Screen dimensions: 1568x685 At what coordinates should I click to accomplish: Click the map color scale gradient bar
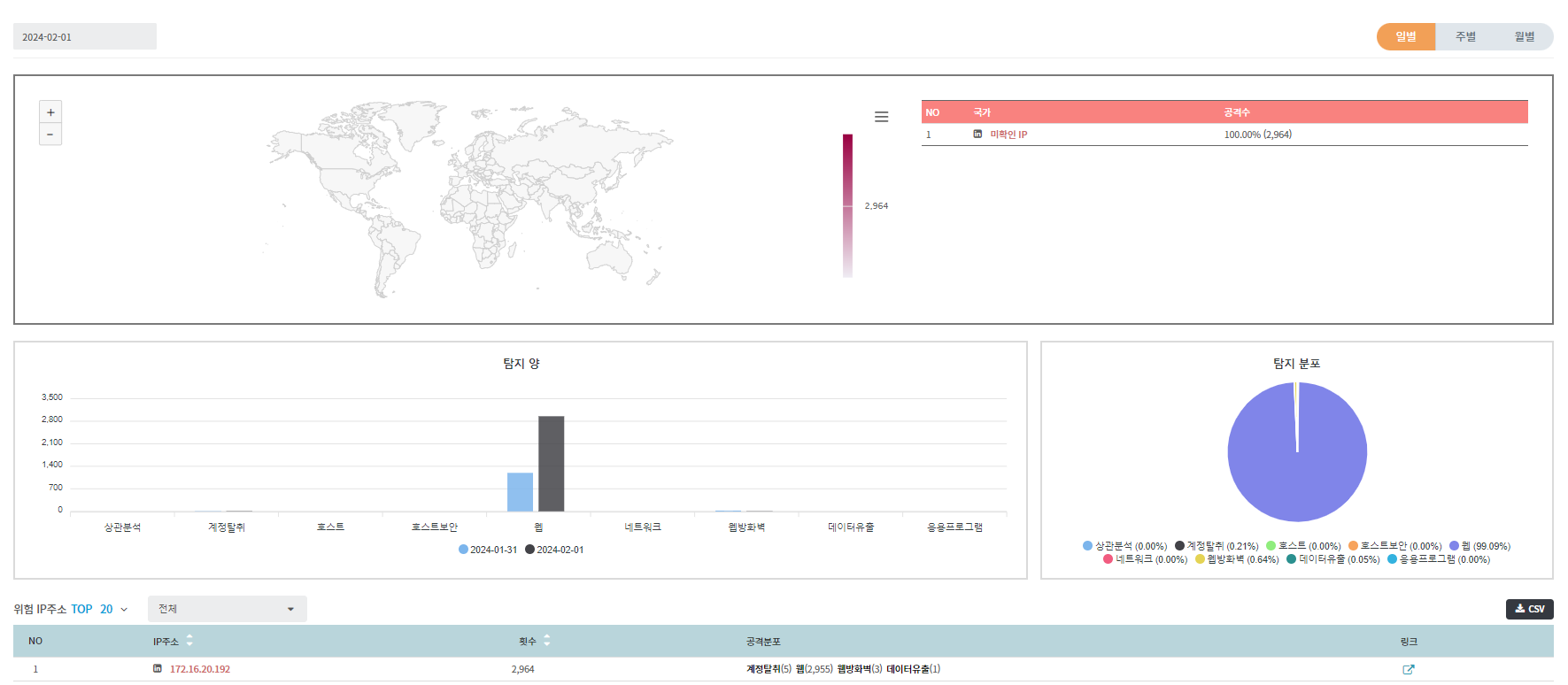[x=847, y=205]
